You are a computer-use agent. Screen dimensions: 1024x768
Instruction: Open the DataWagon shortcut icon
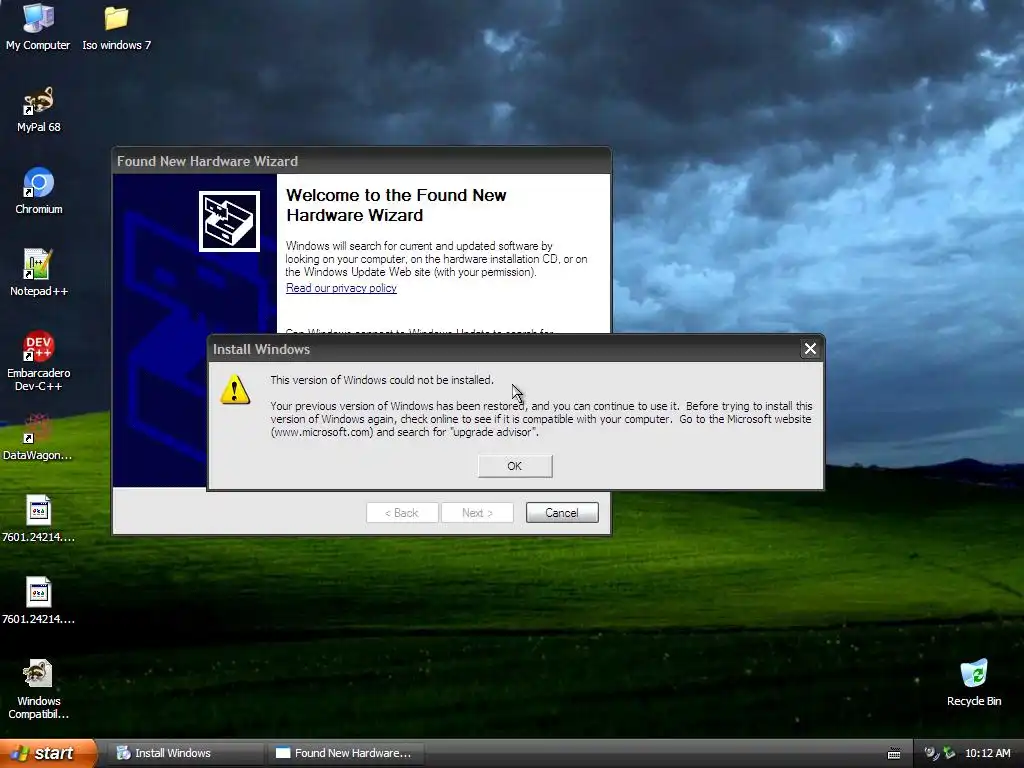coord(38,436)
